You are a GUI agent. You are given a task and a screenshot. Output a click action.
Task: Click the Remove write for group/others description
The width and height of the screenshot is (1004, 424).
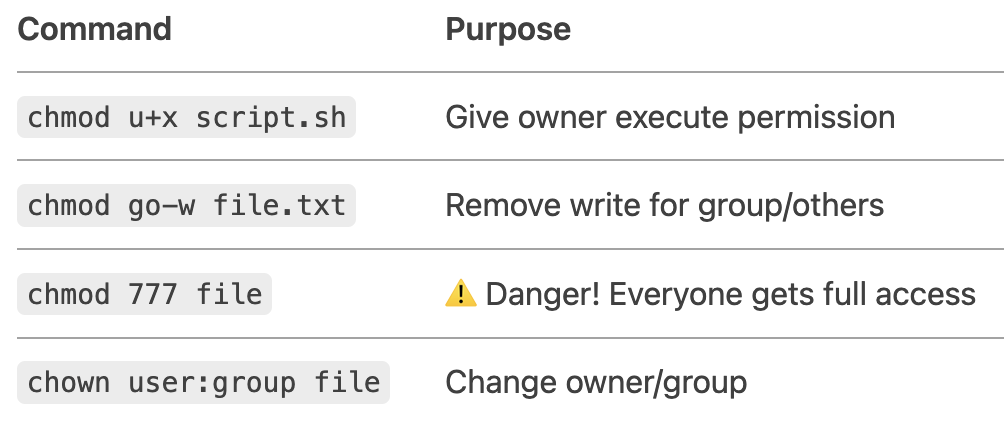(665, 206)
